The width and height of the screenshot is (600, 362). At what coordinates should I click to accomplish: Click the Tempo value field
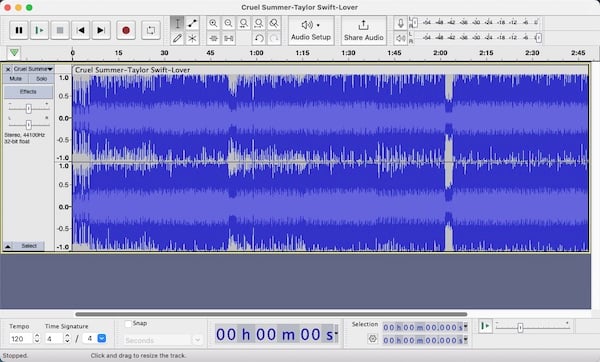[21, 339]
